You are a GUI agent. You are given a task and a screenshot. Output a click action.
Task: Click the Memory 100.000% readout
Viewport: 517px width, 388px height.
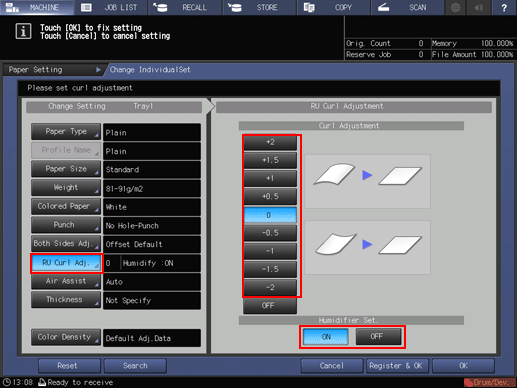pyautogui.click(x=472, y=43)
